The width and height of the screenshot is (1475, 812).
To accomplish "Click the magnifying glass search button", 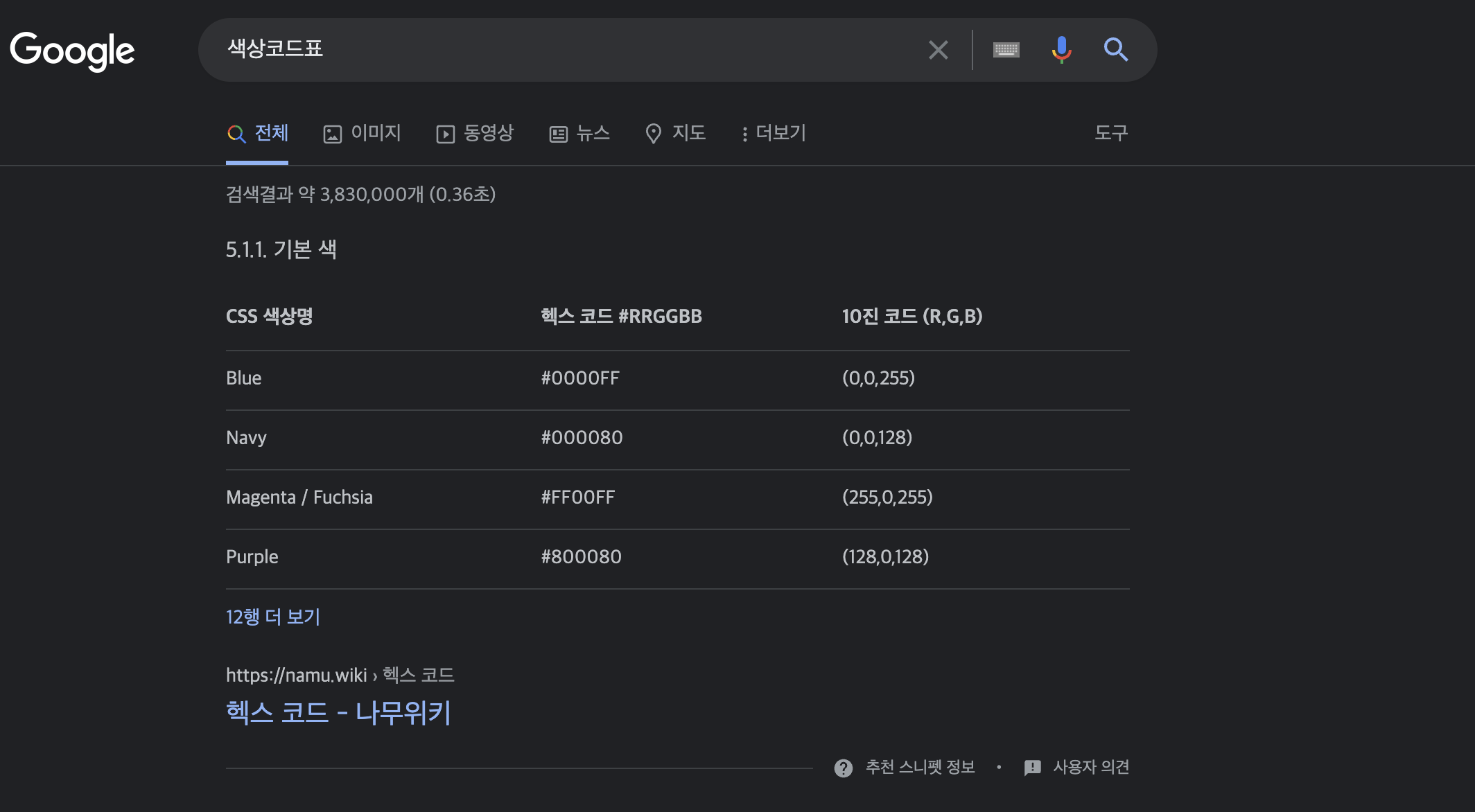I will coord(1115,50).
